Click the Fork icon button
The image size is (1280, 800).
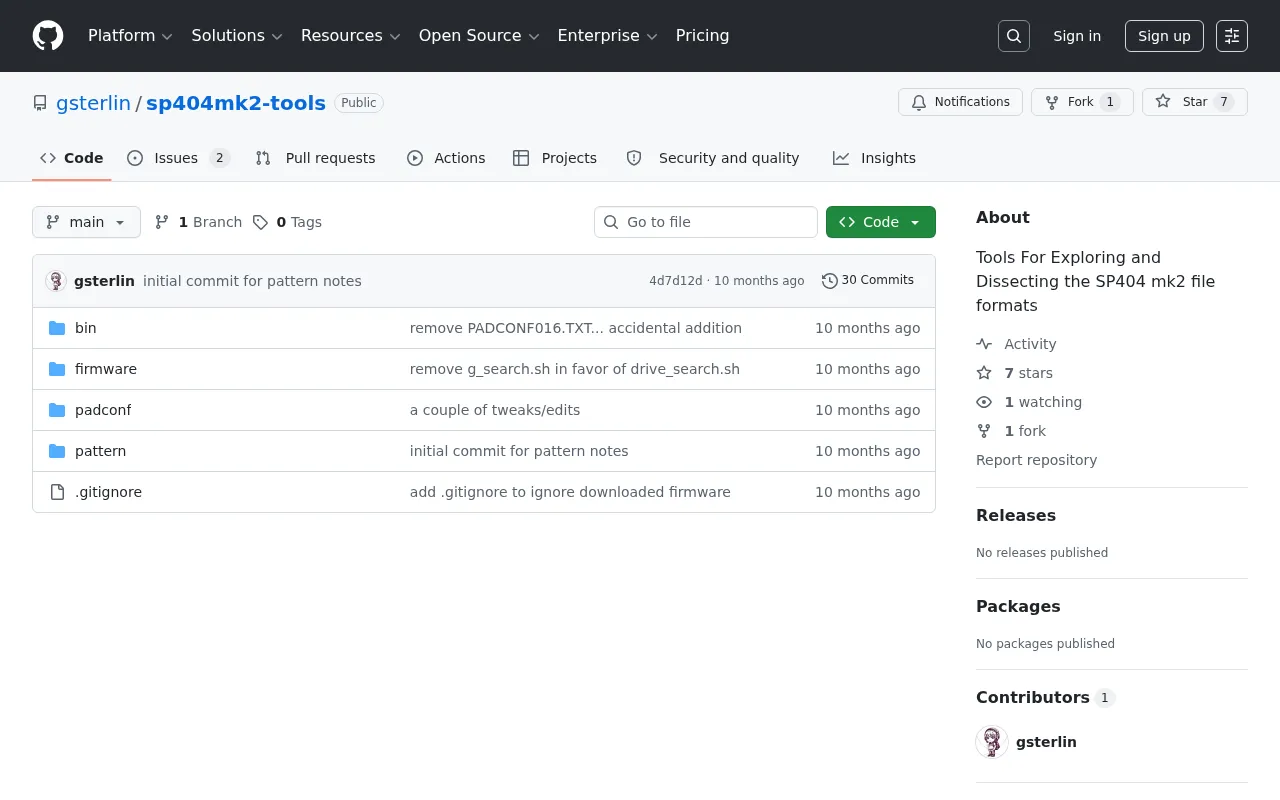[1052, 102]
